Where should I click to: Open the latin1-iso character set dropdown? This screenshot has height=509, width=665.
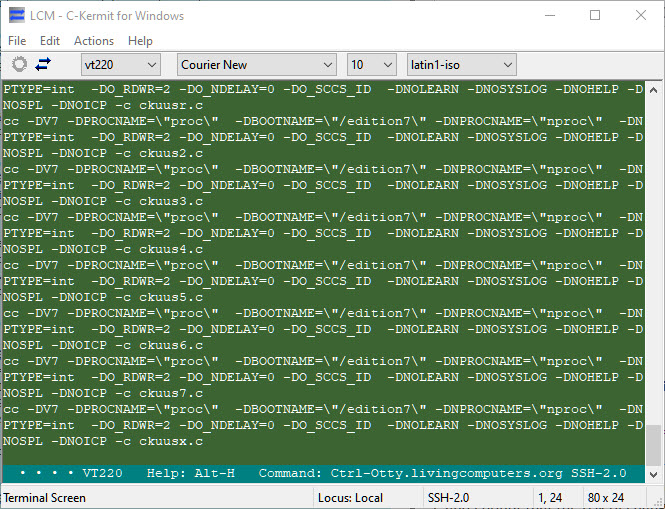point(462,65)
